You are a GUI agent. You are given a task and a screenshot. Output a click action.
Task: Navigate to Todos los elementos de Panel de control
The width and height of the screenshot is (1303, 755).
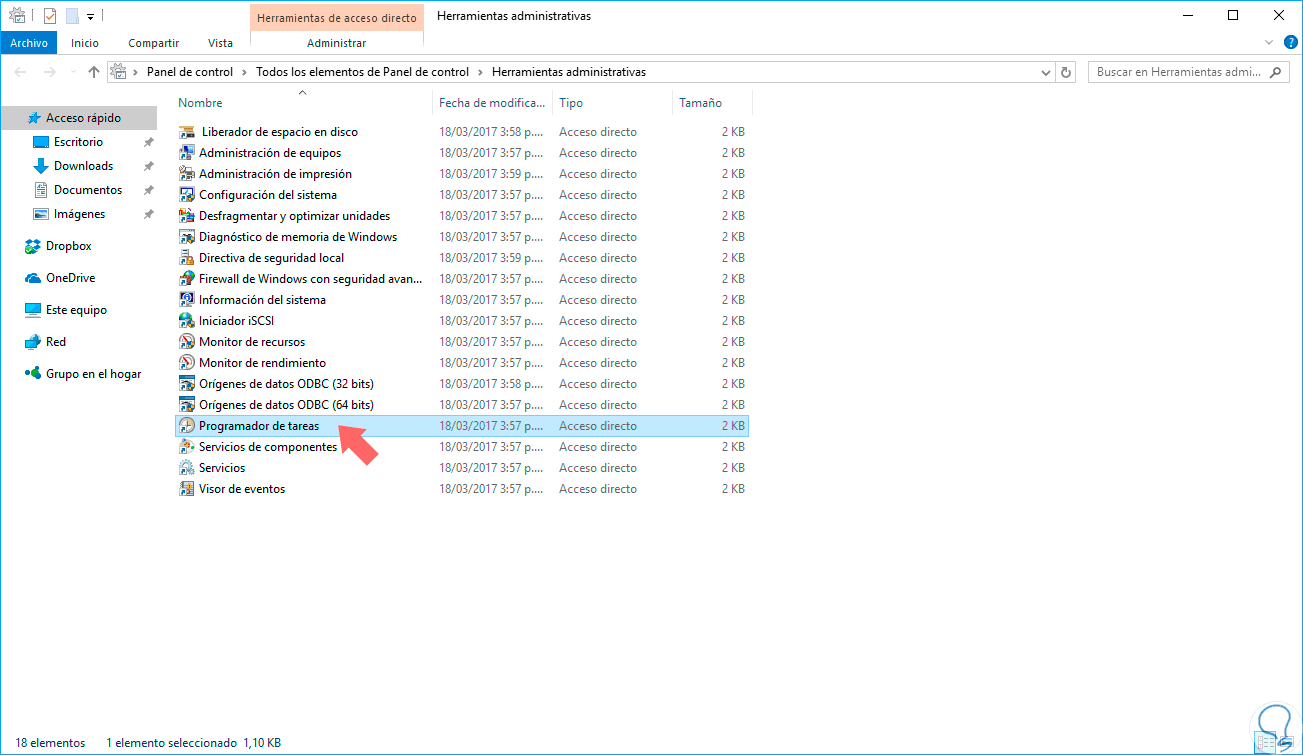(x=362, y=72)
